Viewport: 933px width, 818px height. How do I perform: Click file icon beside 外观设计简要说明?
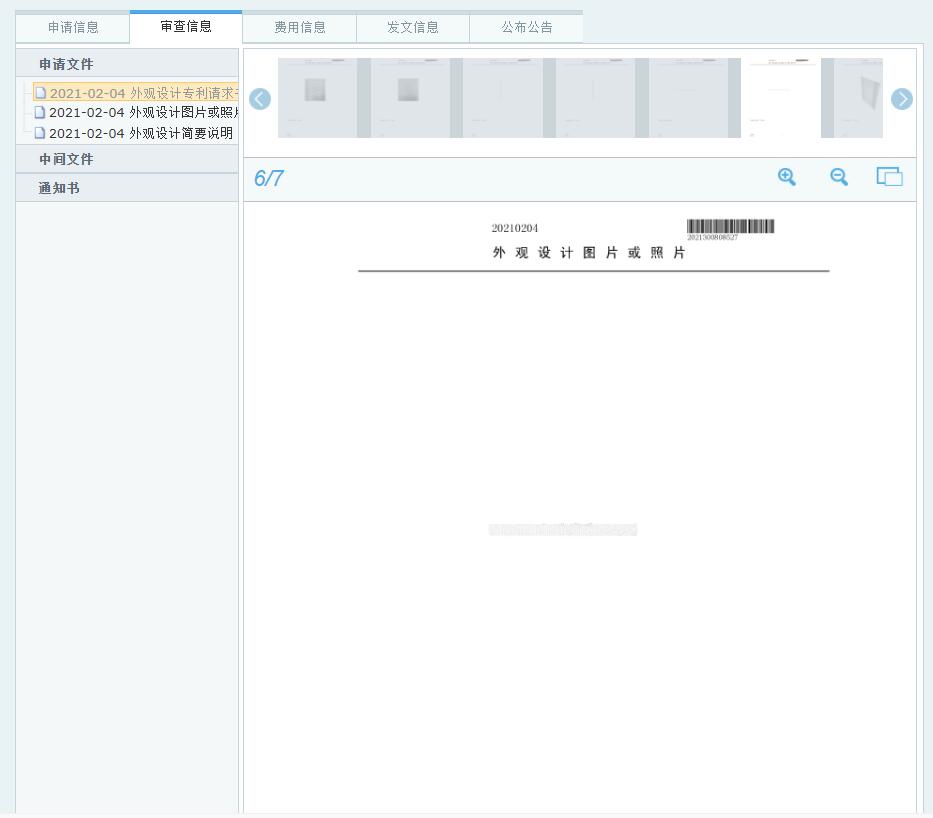40,133
